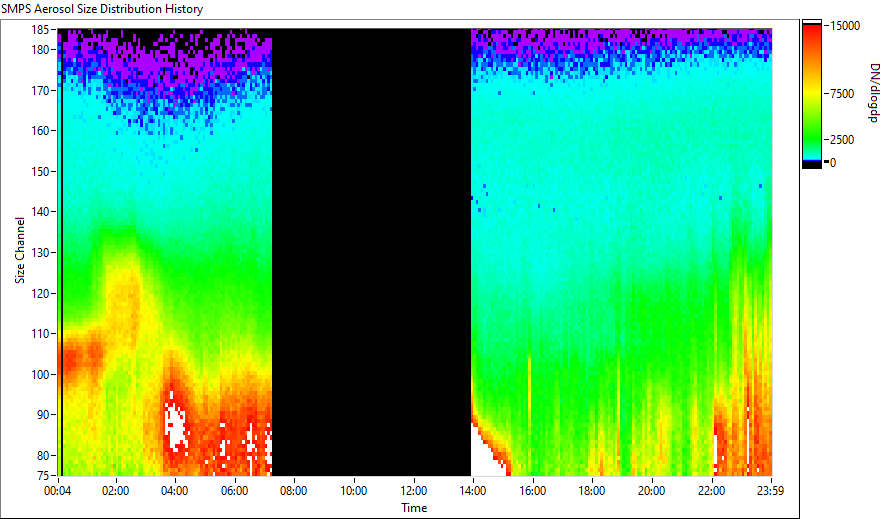
Task: Click the 12:00 time axis label
Action: point(413,491)
